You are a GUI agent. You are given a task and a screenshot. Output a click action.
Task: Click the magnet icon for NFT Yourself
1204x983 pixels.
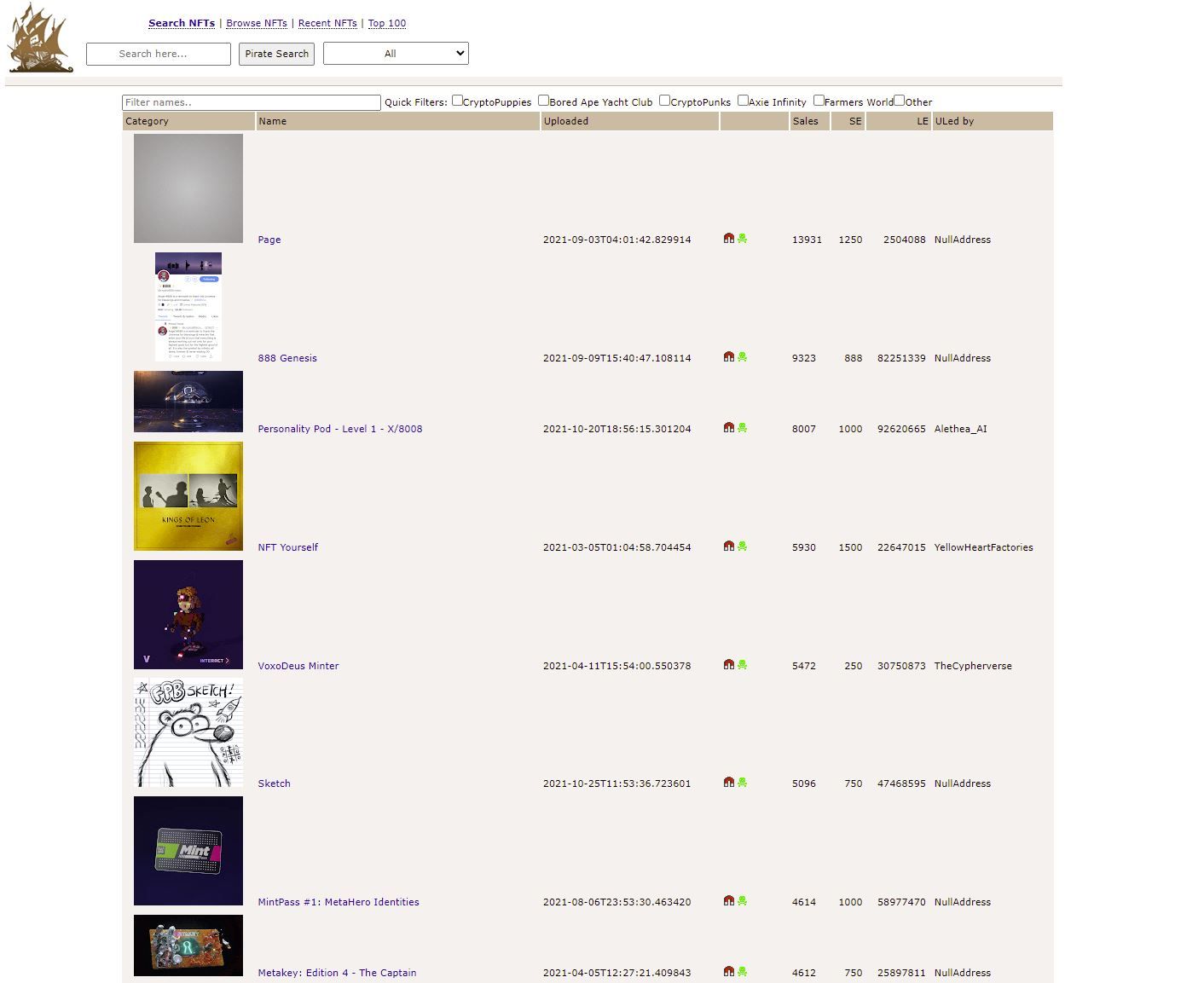coord(729,546)
